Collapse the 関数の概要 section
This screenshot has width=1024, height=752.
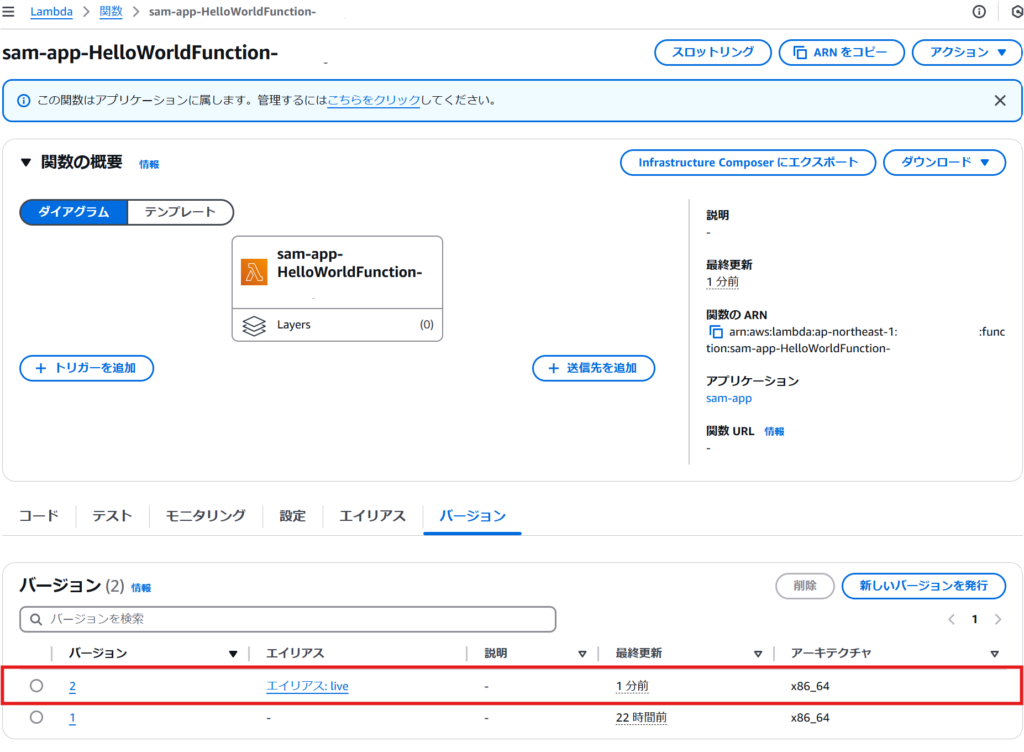tap(25, 162)
